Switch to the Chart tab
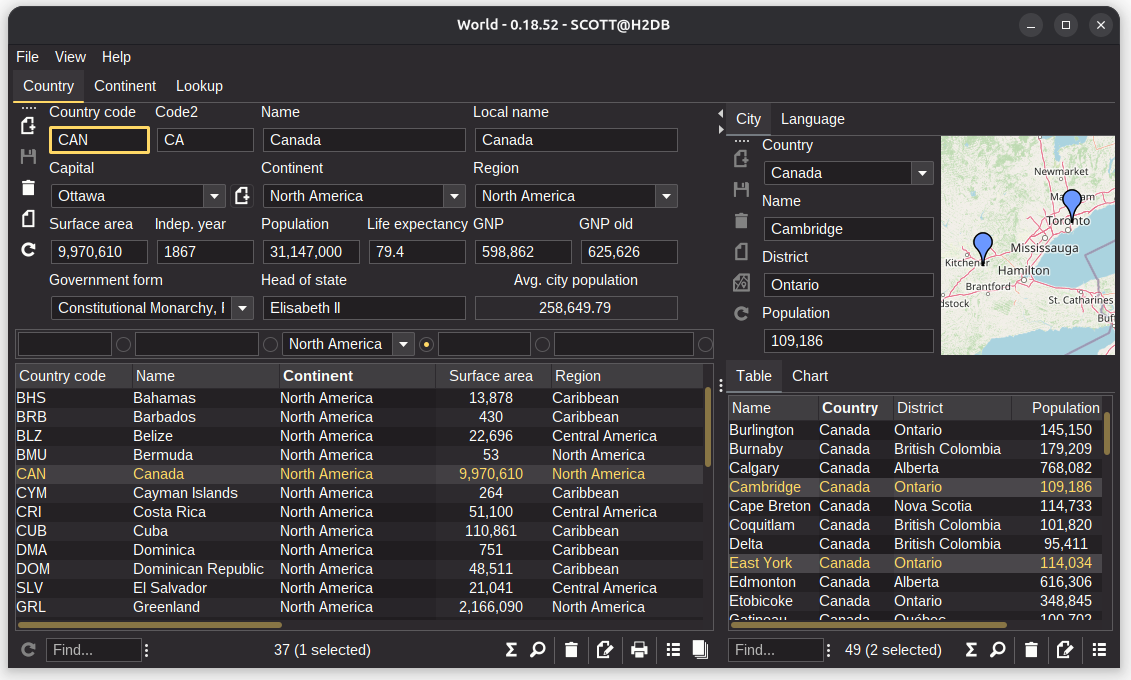 tap(809, 376)
